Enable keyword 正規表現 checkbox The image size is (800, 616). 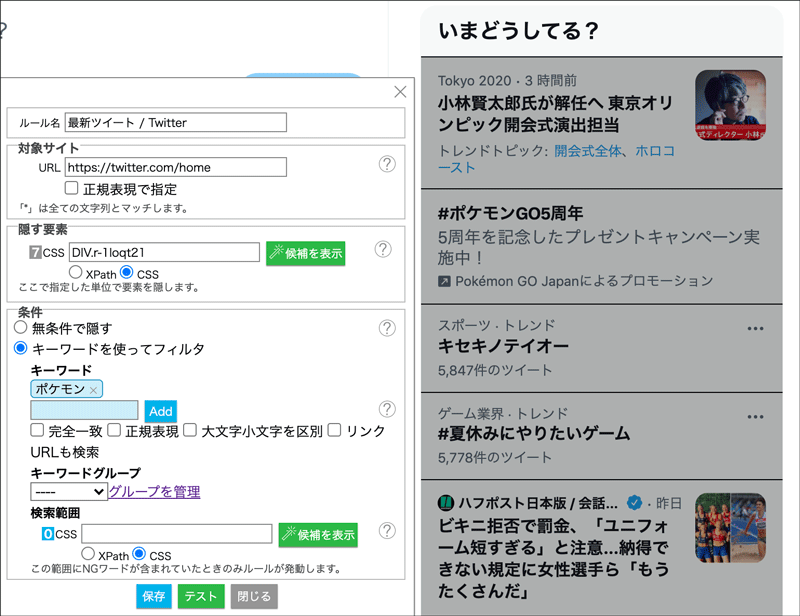click(x=114, y=430)
